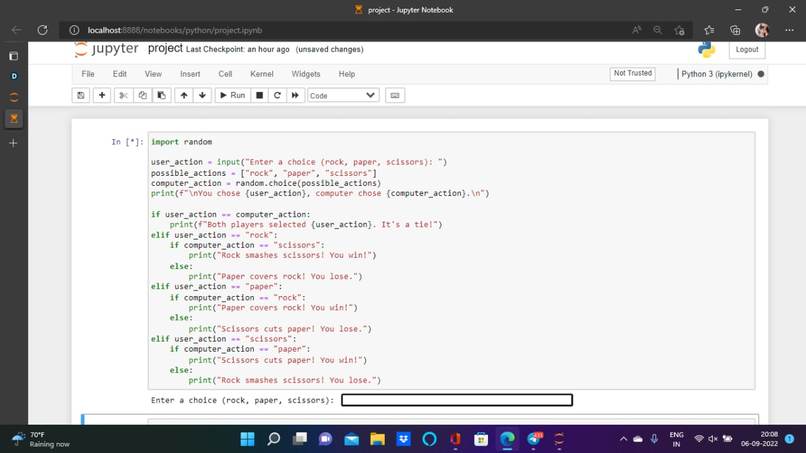Open Microsoft Store from taskbar

coord(481,439)
